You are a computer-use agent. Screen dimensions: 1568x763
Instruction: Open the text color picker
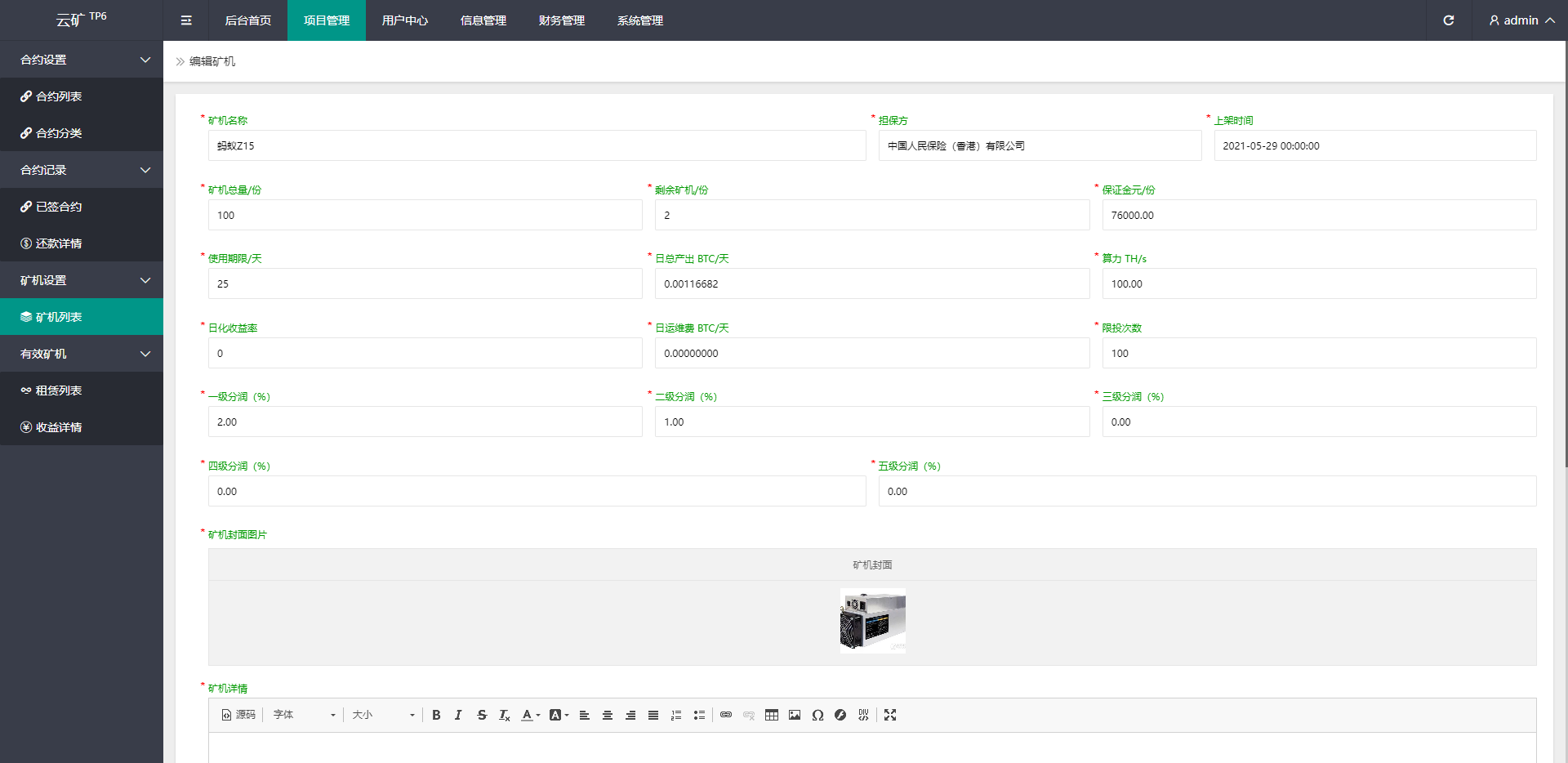[x=530, y=715]
